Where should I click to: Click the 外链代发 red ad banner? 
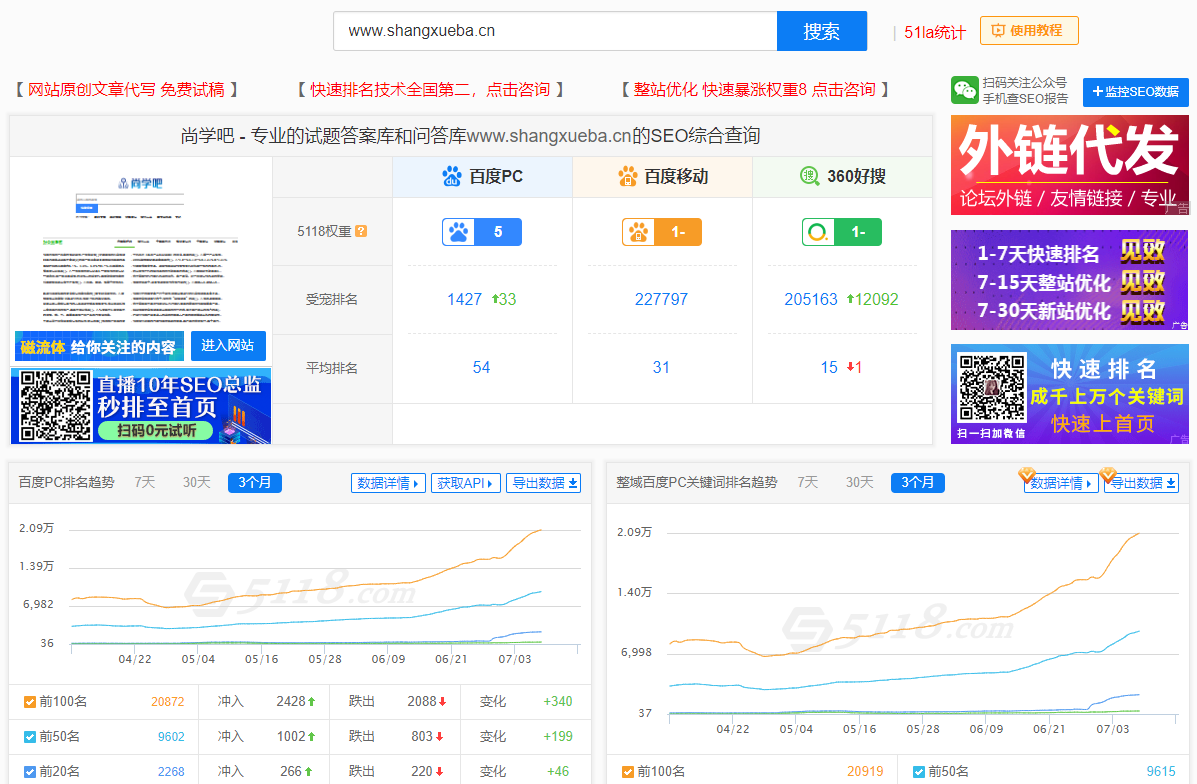click(1070, 165)
